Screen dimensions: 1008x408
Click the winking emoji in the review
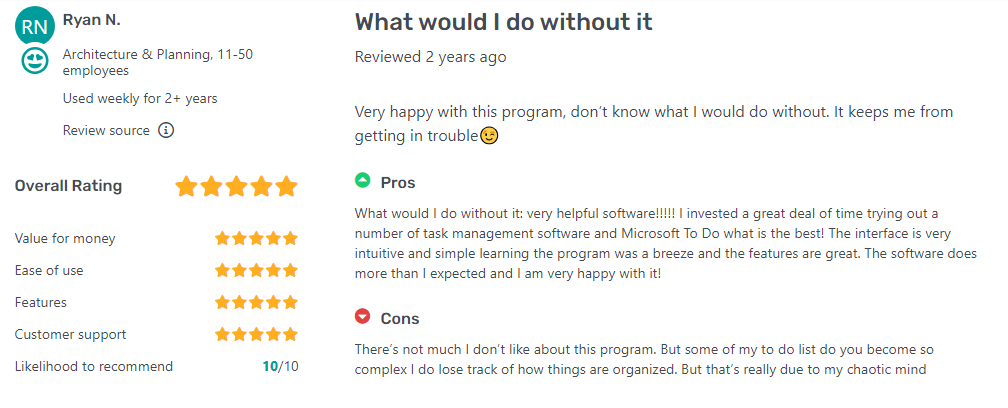tap(489, 135)
